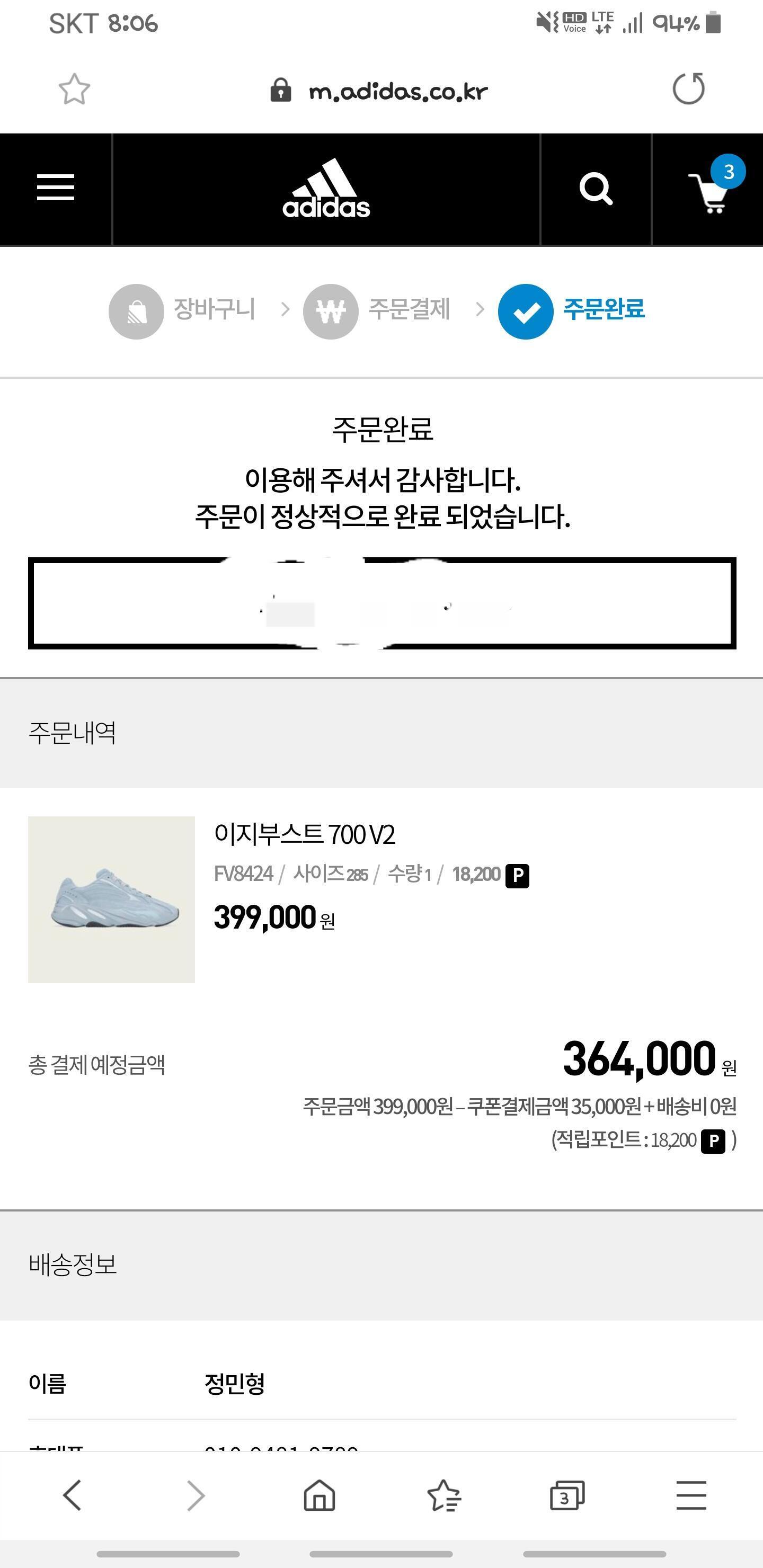Tap the black outlined order number box

click(382, 603)
